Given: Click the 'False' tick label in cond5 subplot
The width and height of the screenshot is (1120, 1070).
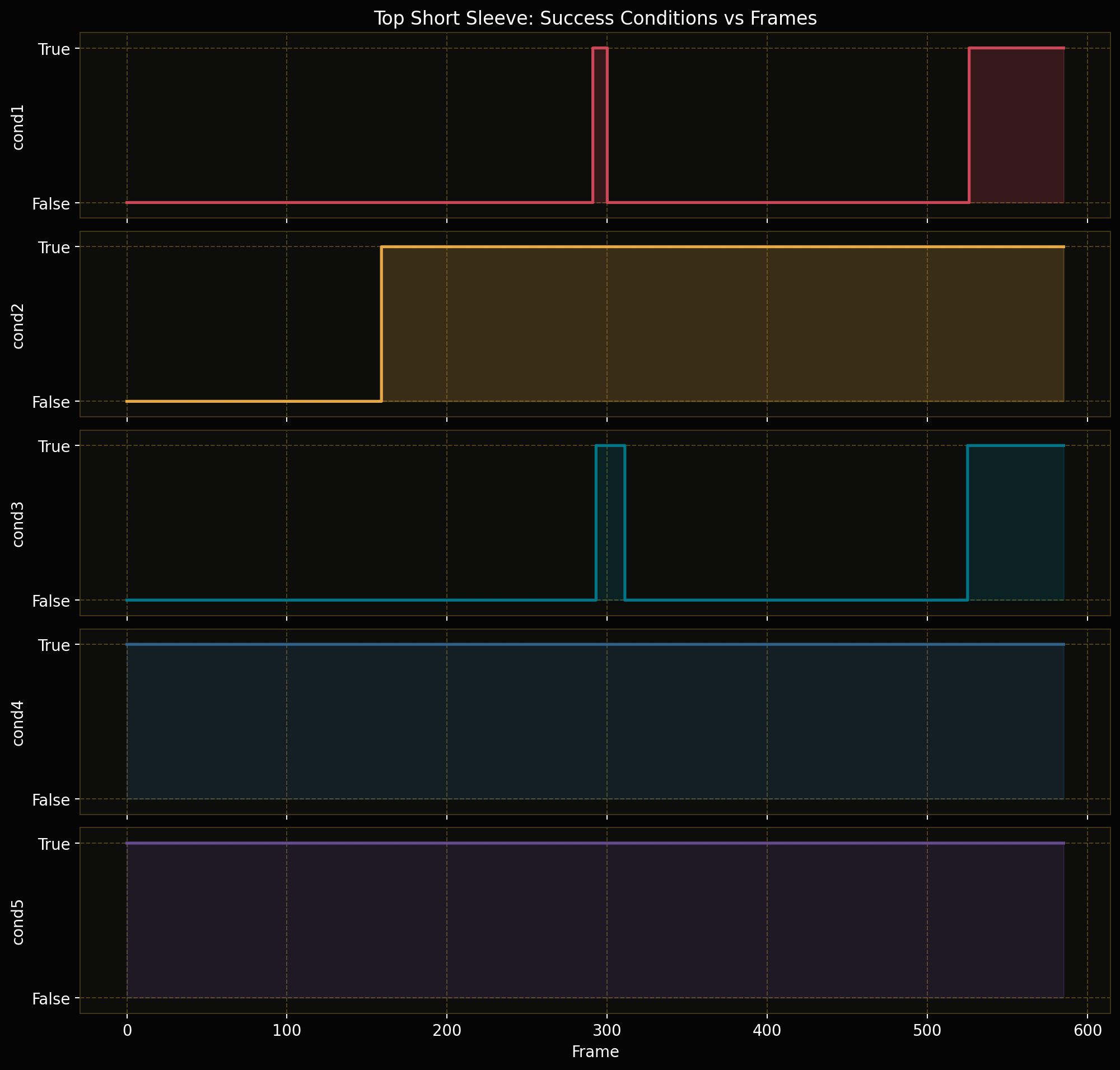Looking at the screenshot, I should tap(52, 998).
